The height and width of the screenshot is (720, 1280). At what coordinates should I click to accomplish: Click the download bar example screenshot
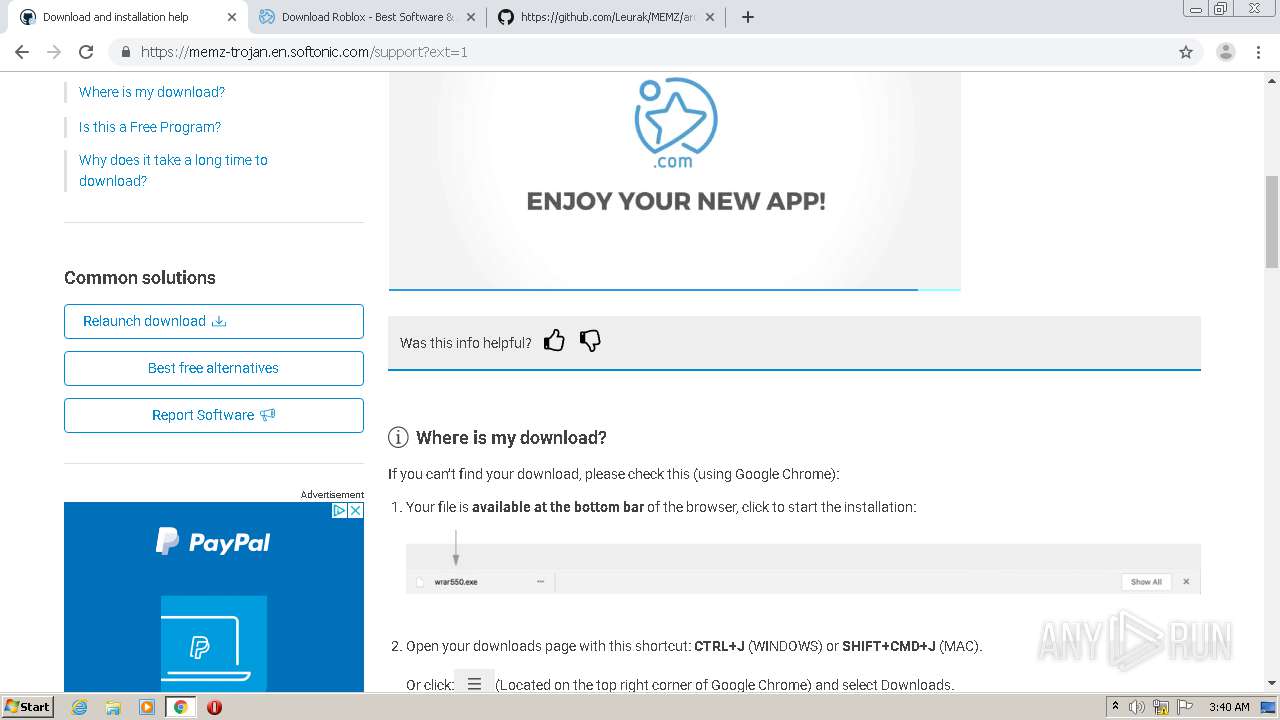803,568
